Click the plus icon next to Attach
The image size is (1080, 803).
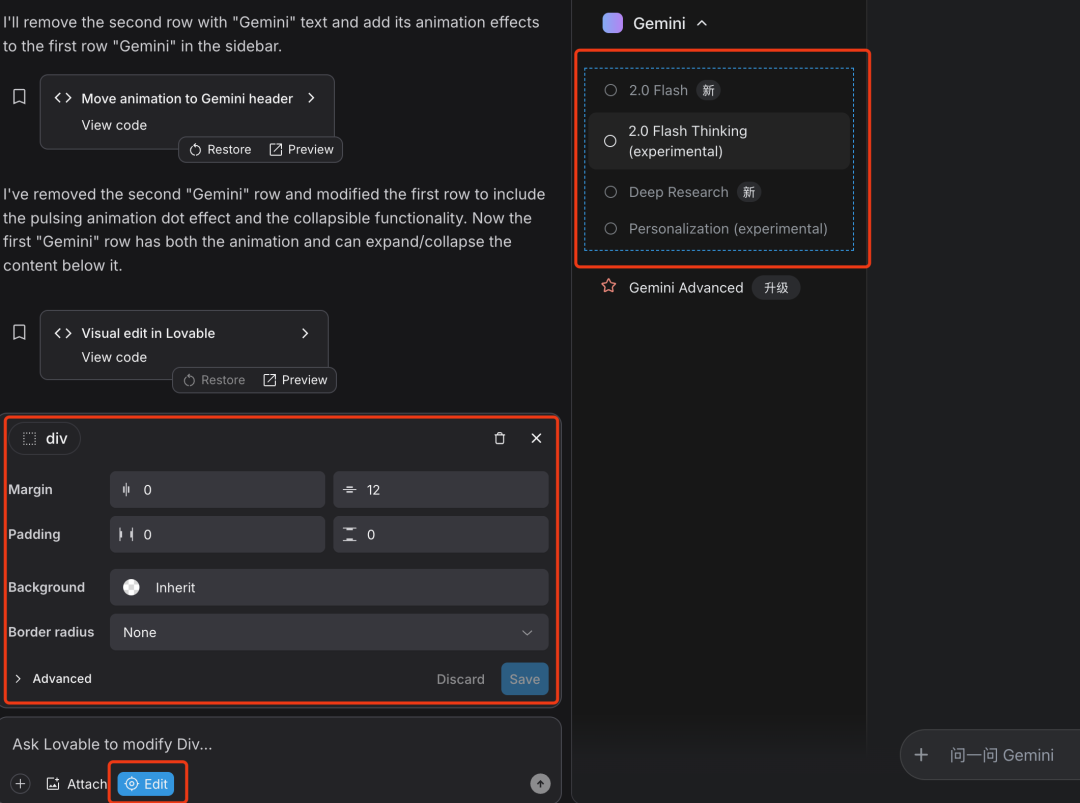click(x=21, y=784)
